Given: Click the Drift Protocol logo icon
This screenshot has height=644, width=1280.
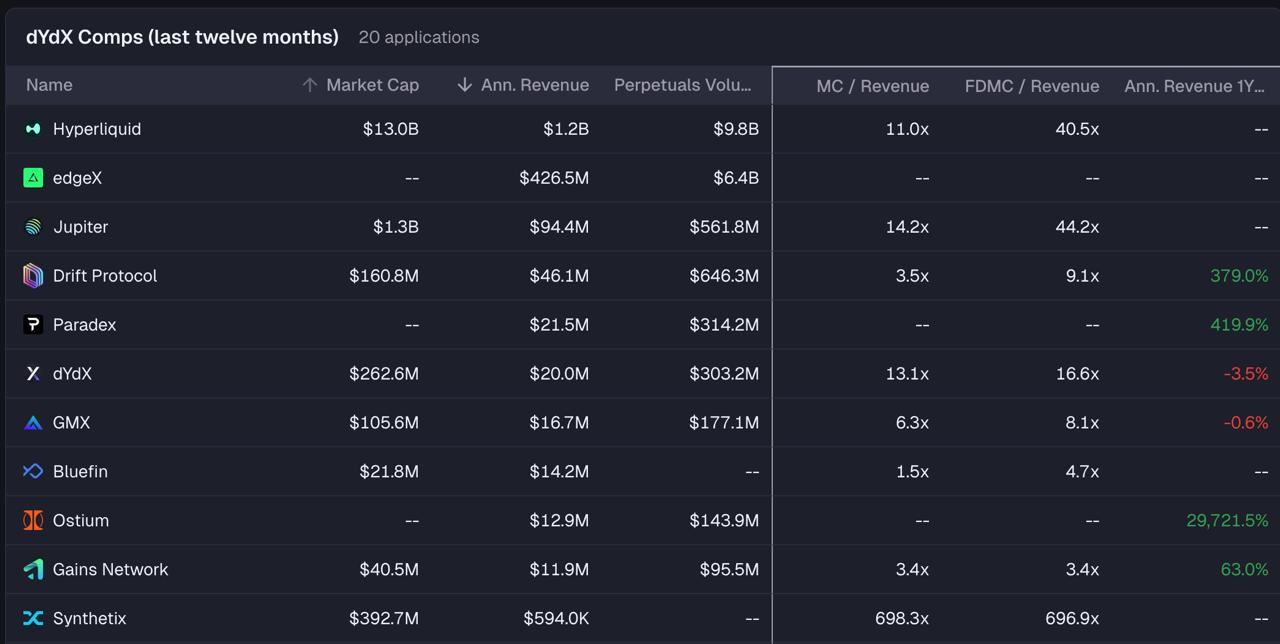Looking at the screenshot, I should point(33,276).
